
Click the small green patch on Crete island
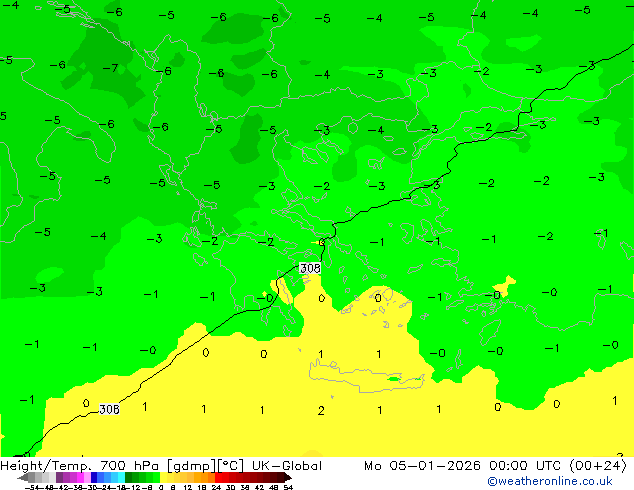[x=393, y=379]
